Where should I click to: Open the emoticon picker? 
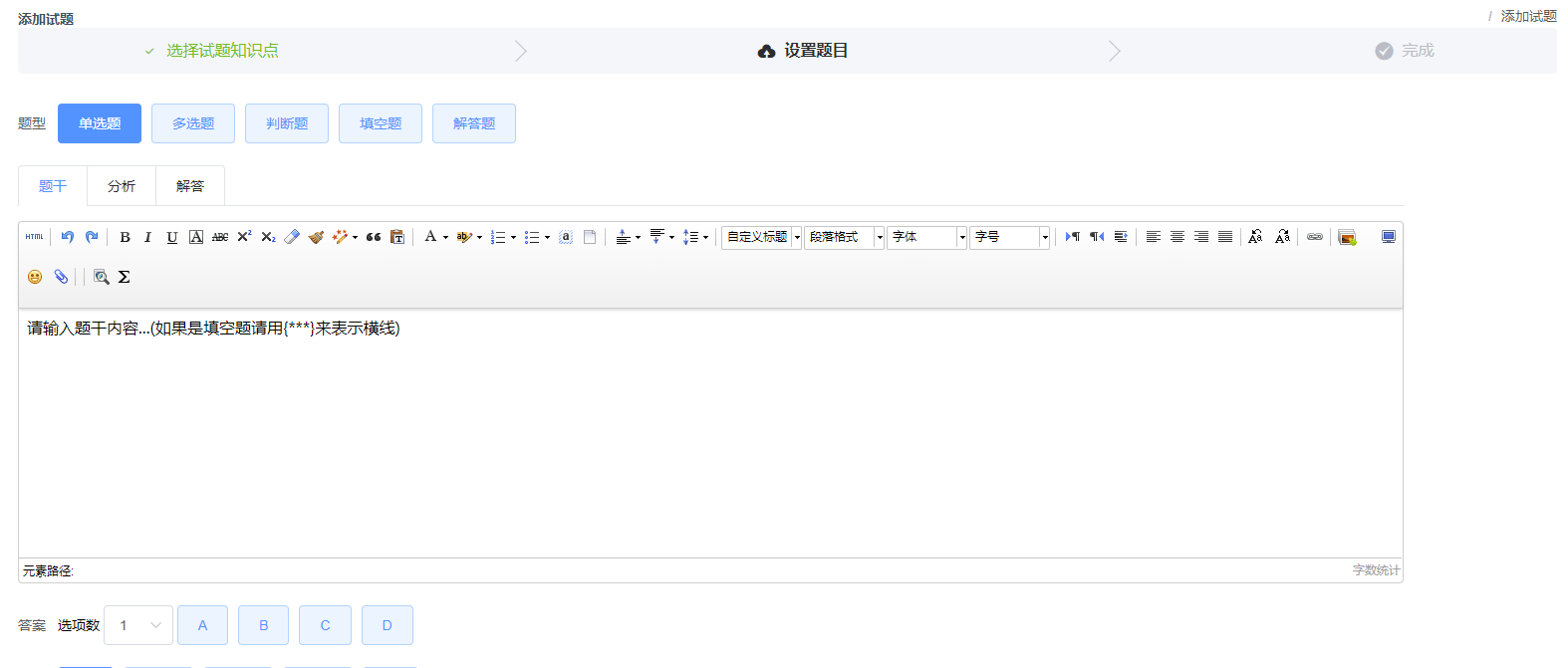coord(35,277)
